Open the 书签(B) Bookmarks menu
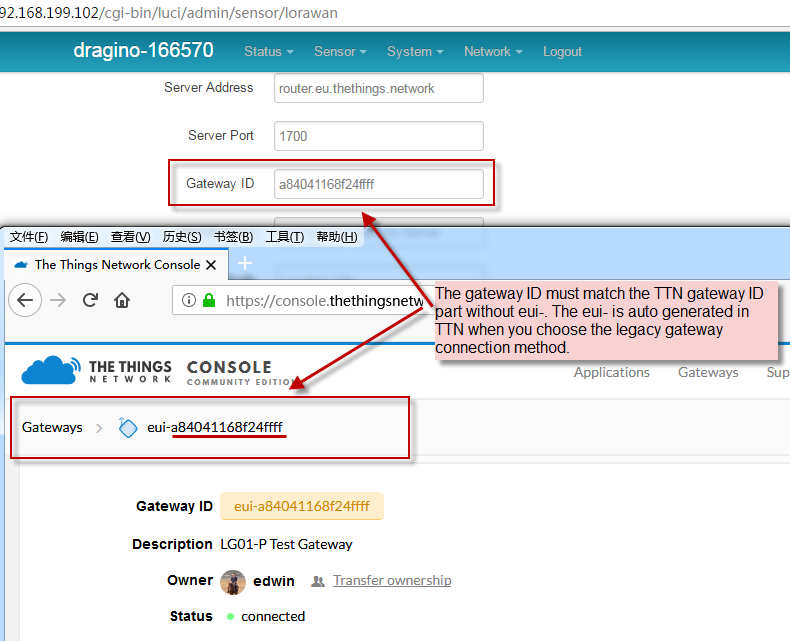This screenshot has height=641, width=790. pyautogui.click(x=233, y=237)
